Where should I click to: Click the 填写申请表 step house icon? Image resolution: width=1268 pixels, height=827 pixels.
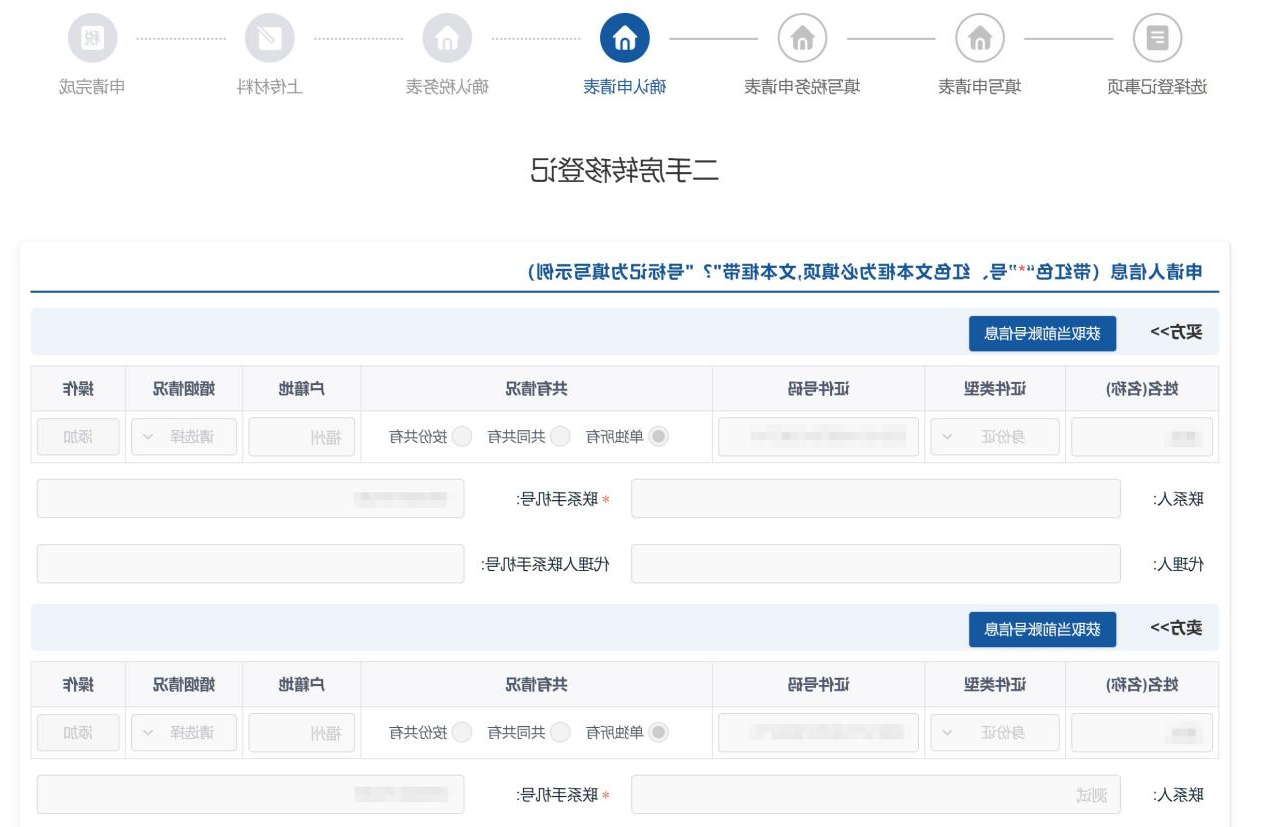[980, 39]
